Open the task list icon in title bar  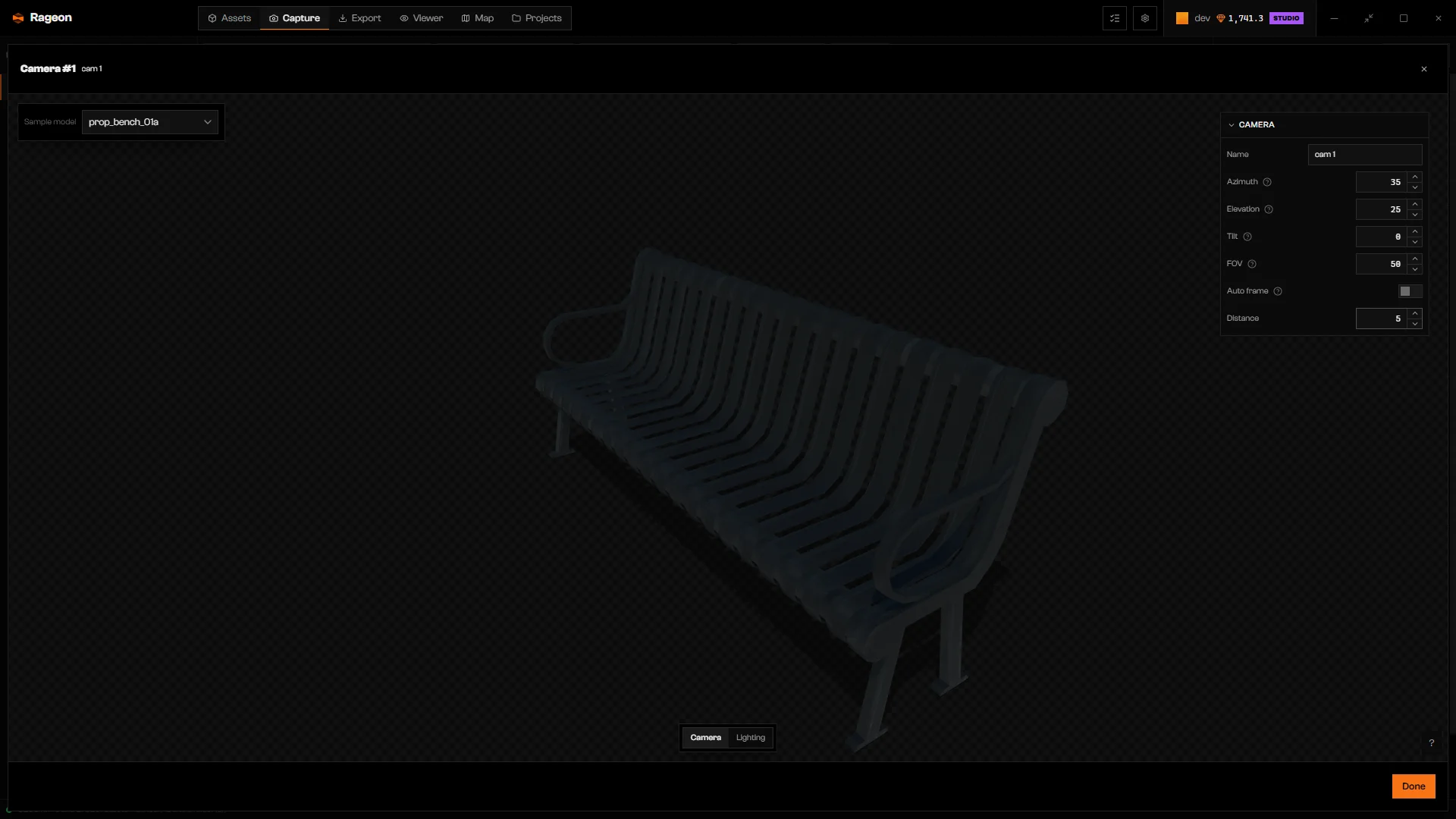(1114, 18)
